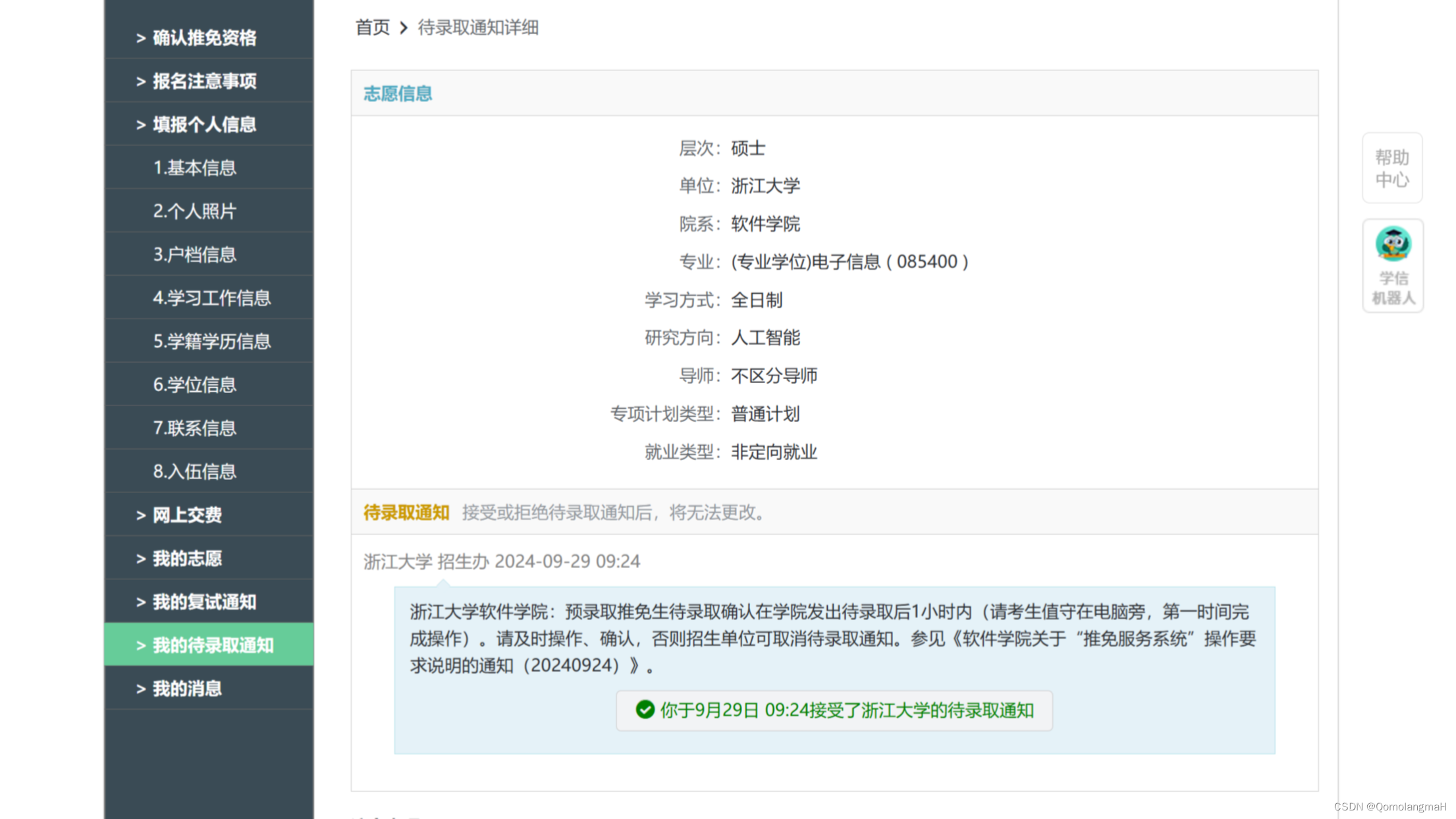1456x819 pixels.
Task: Click the 硕士 level value
Action: click(x=748, y=148)
